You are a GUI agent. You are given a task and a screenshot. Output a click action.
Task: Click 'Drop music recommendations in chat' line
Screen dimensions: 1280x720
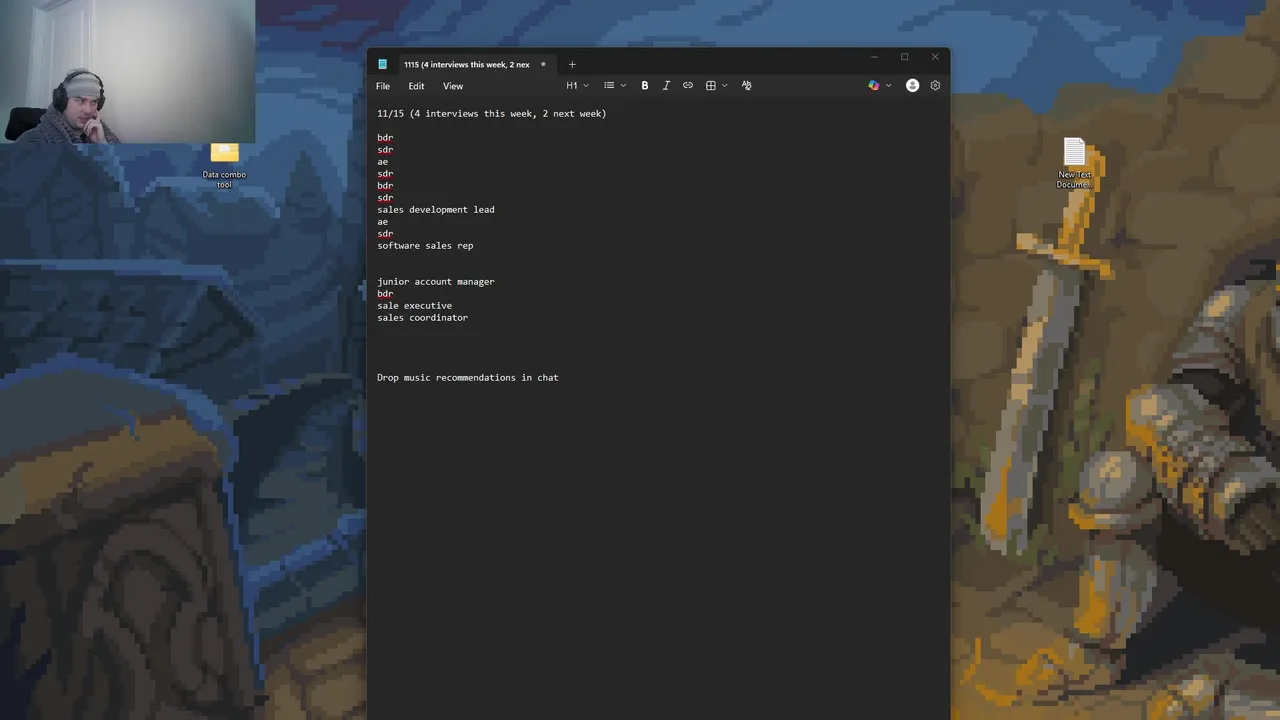(468, 378)
